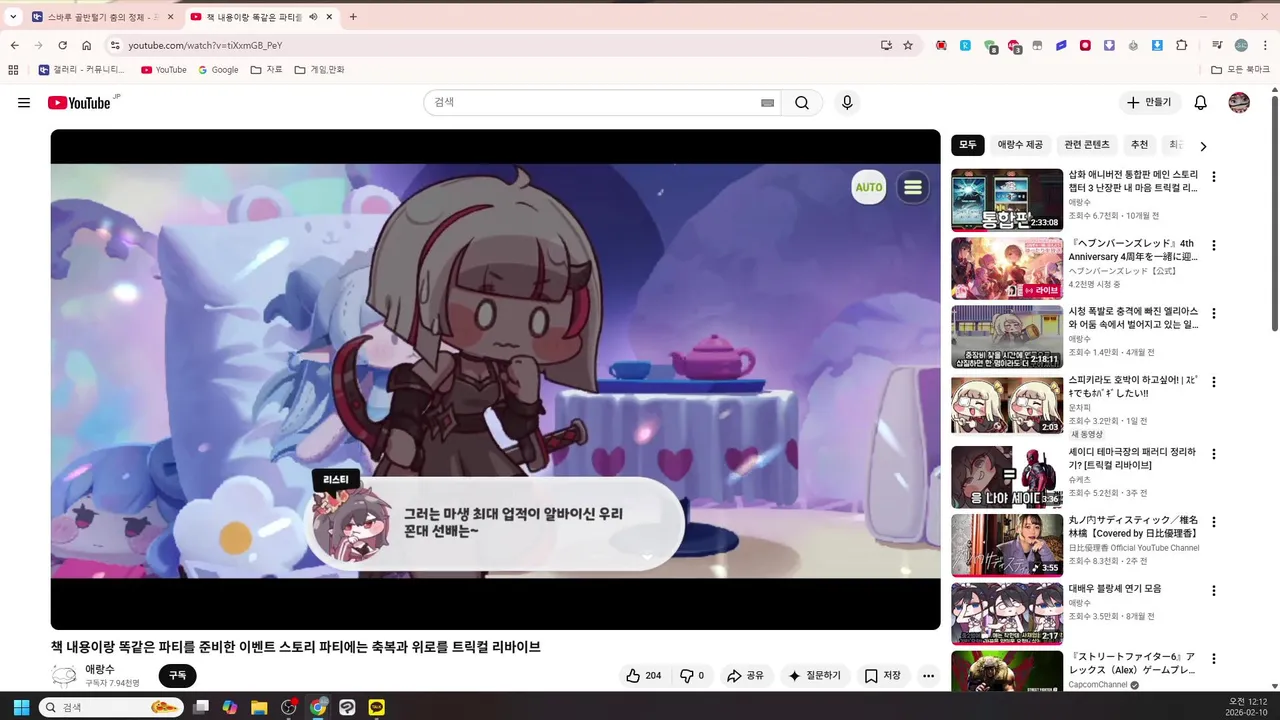Click the YouTube search magnifier button
Screen dimensions: 1280x720
[x=802, y=103]
